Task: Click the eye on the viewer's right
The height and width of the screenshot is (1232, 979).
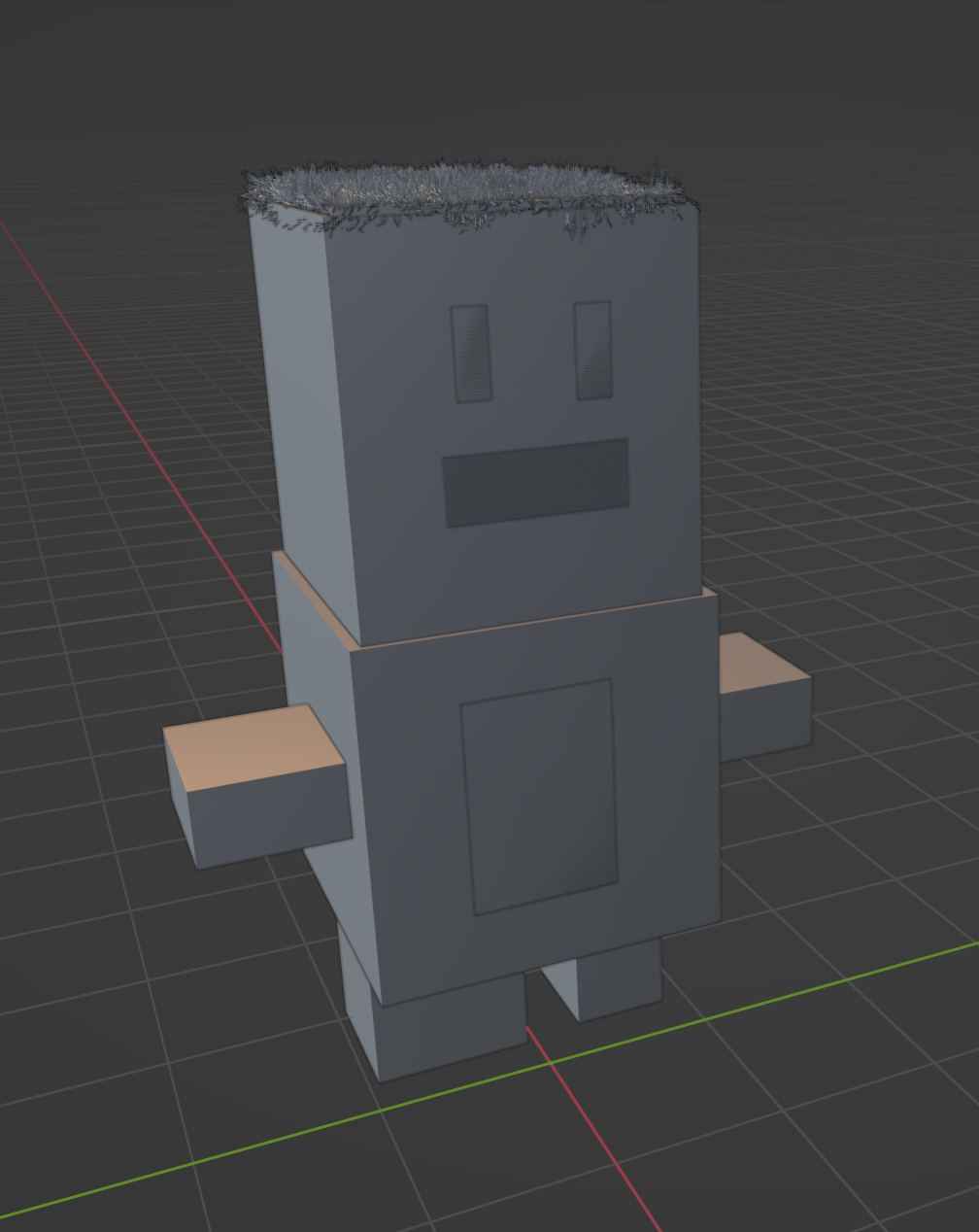Action: 594,350
